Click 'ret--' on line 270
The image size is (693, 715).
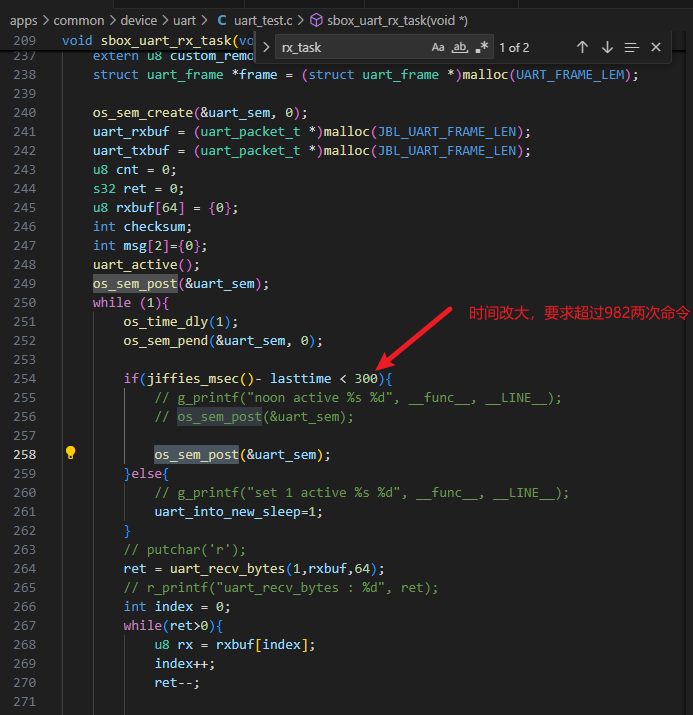[173, 683]
